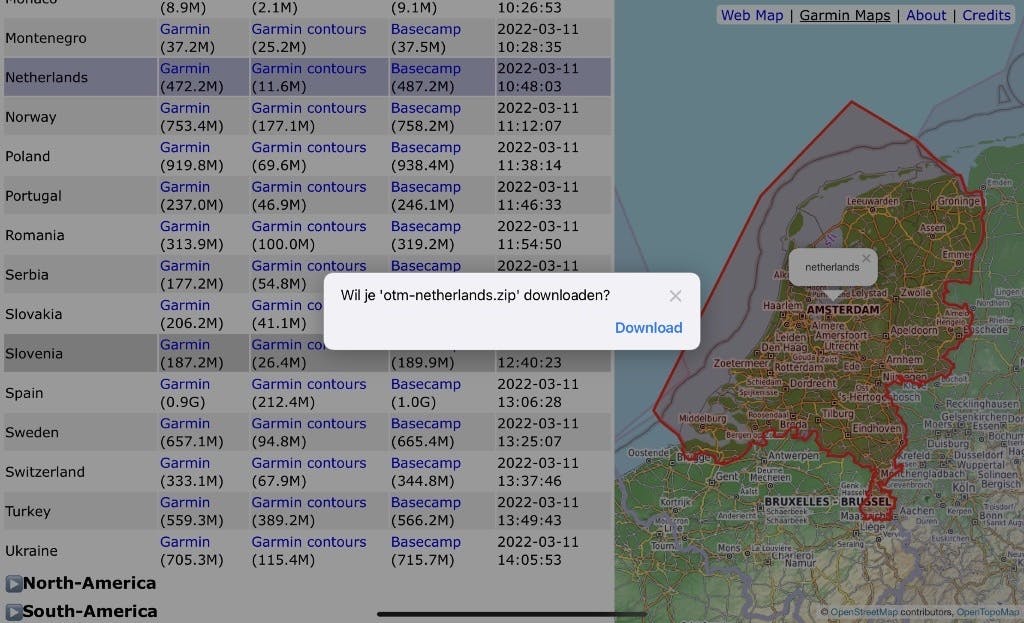1024x623 pixels.
Task: Select the Netherlands country name cell
Action: point(80,77)
